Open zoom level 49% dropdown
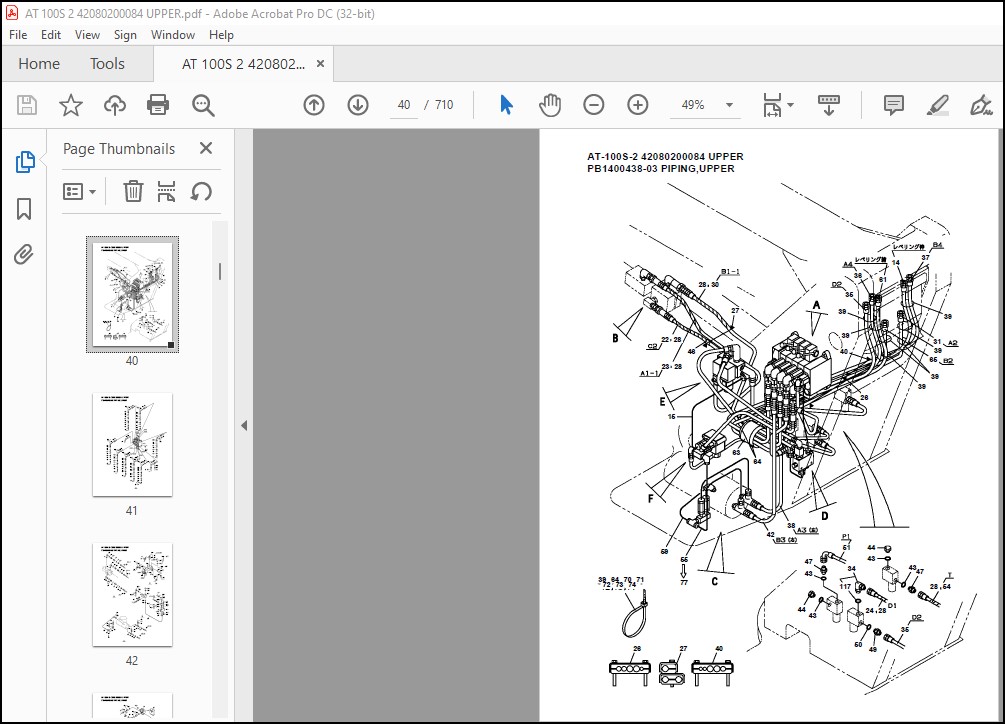The width and height of the screenshot is (1005, 724). pyautogui.click(x=729, y=105)
